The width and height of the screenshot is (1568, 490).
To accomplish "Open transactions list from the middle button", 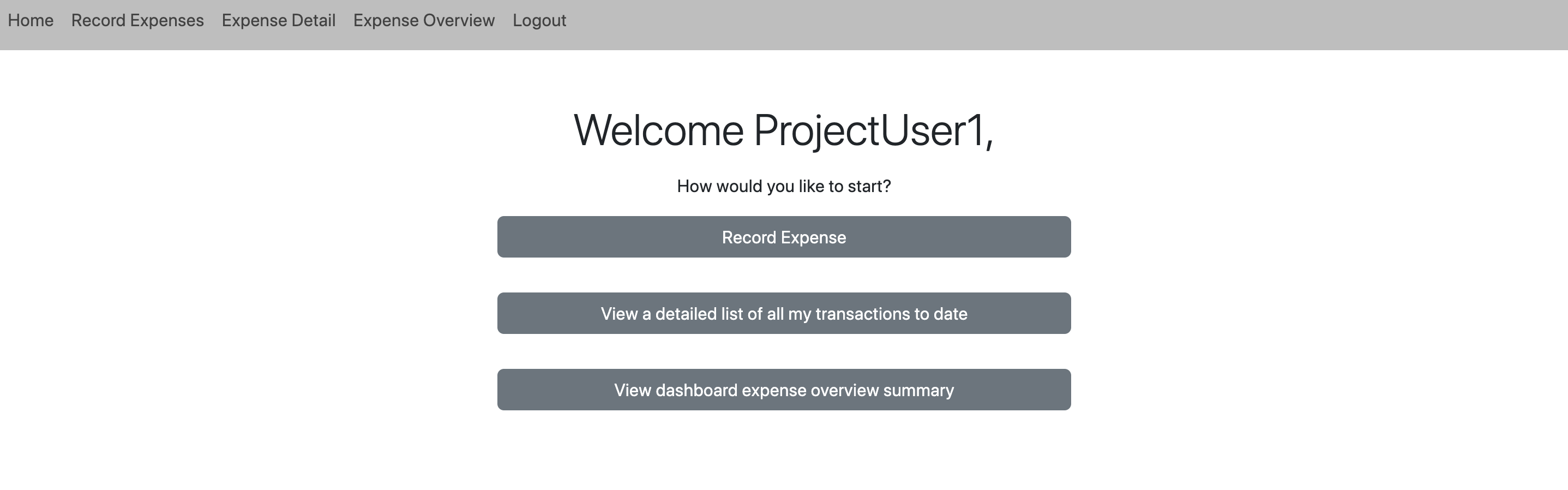I will click(x=783, y=313).
